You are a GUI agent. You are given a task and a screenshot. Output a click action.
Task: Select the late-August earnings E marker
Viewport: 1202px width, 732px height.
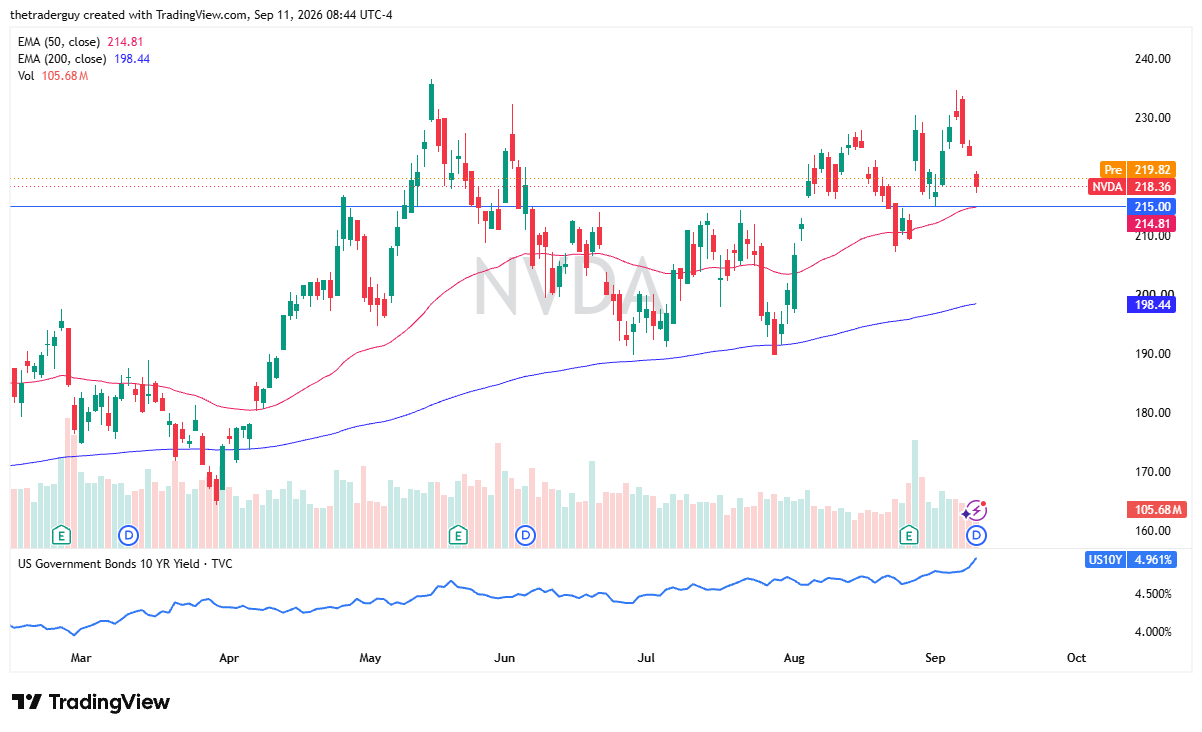pyautogui.click(x=909, y=535)
